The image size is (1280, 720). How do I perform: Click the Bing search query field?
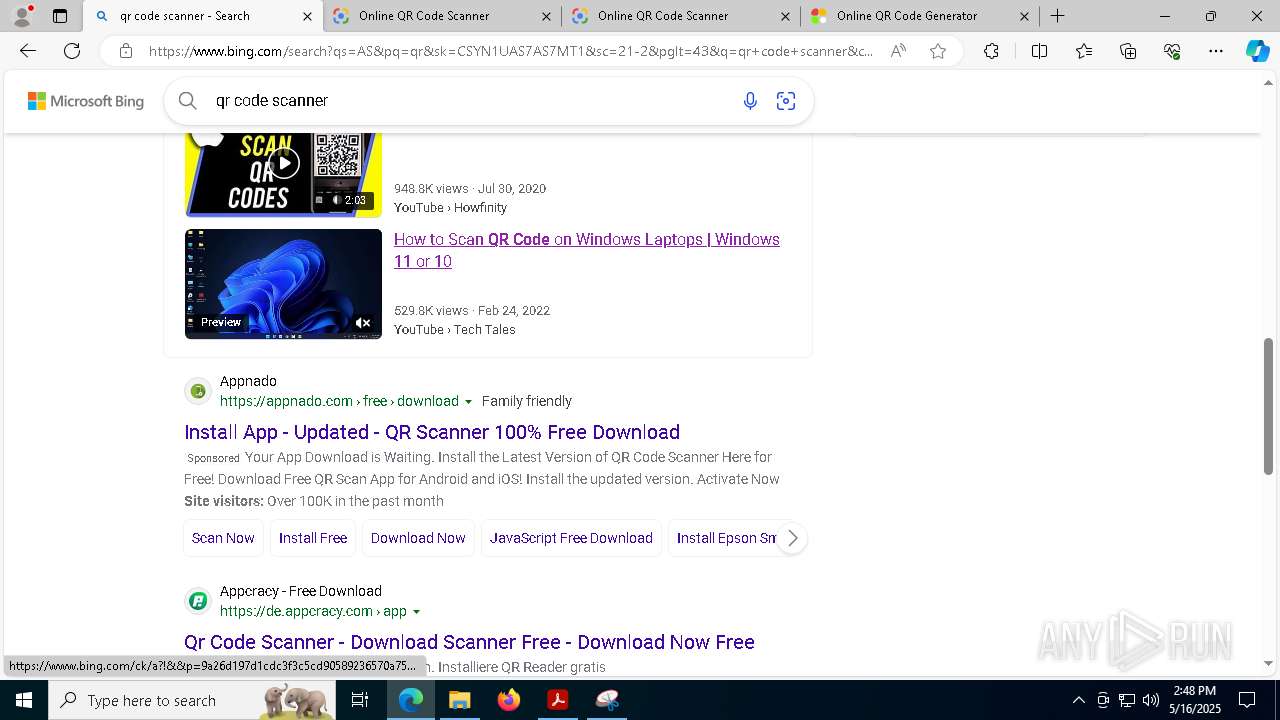pos(470,101)
